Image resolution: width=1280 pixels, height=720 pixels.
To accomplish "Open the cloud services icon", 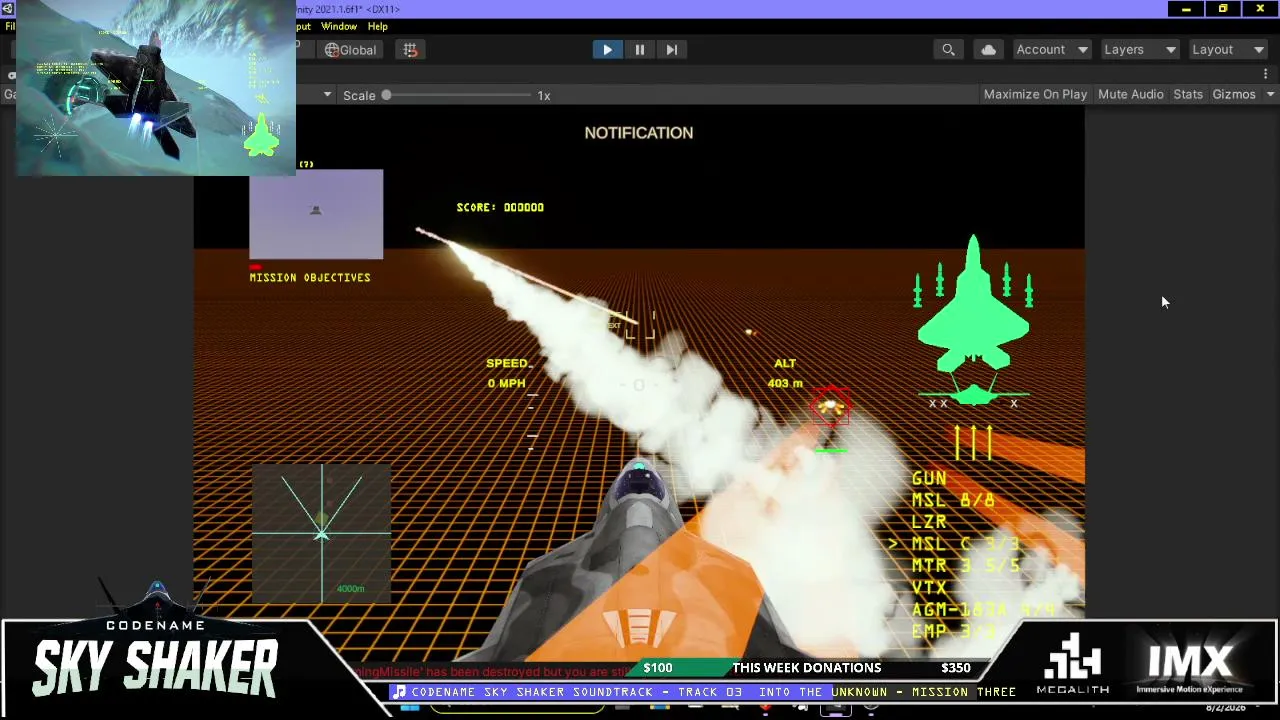I will coord(988,50).
